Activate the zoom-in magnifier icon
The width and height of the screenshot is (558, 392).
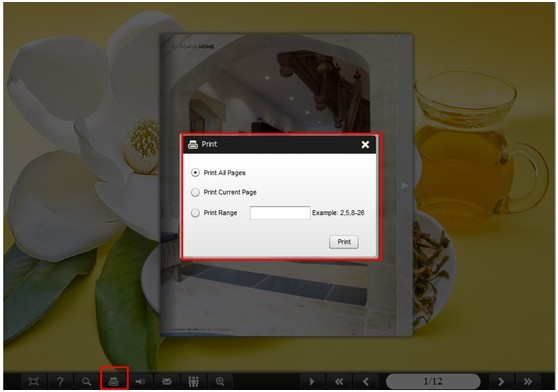pyautogui.click(x=220, y=381)
